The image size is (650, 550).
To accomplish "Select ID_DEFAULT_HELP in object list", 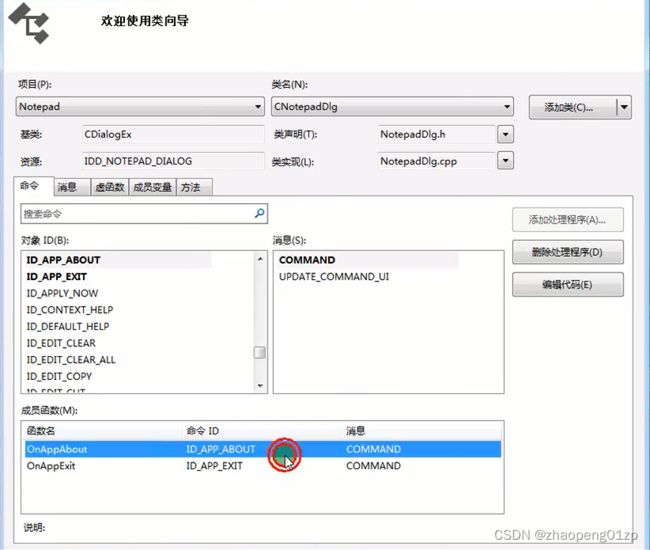I will pyautogui.click(x=68, y=326).
